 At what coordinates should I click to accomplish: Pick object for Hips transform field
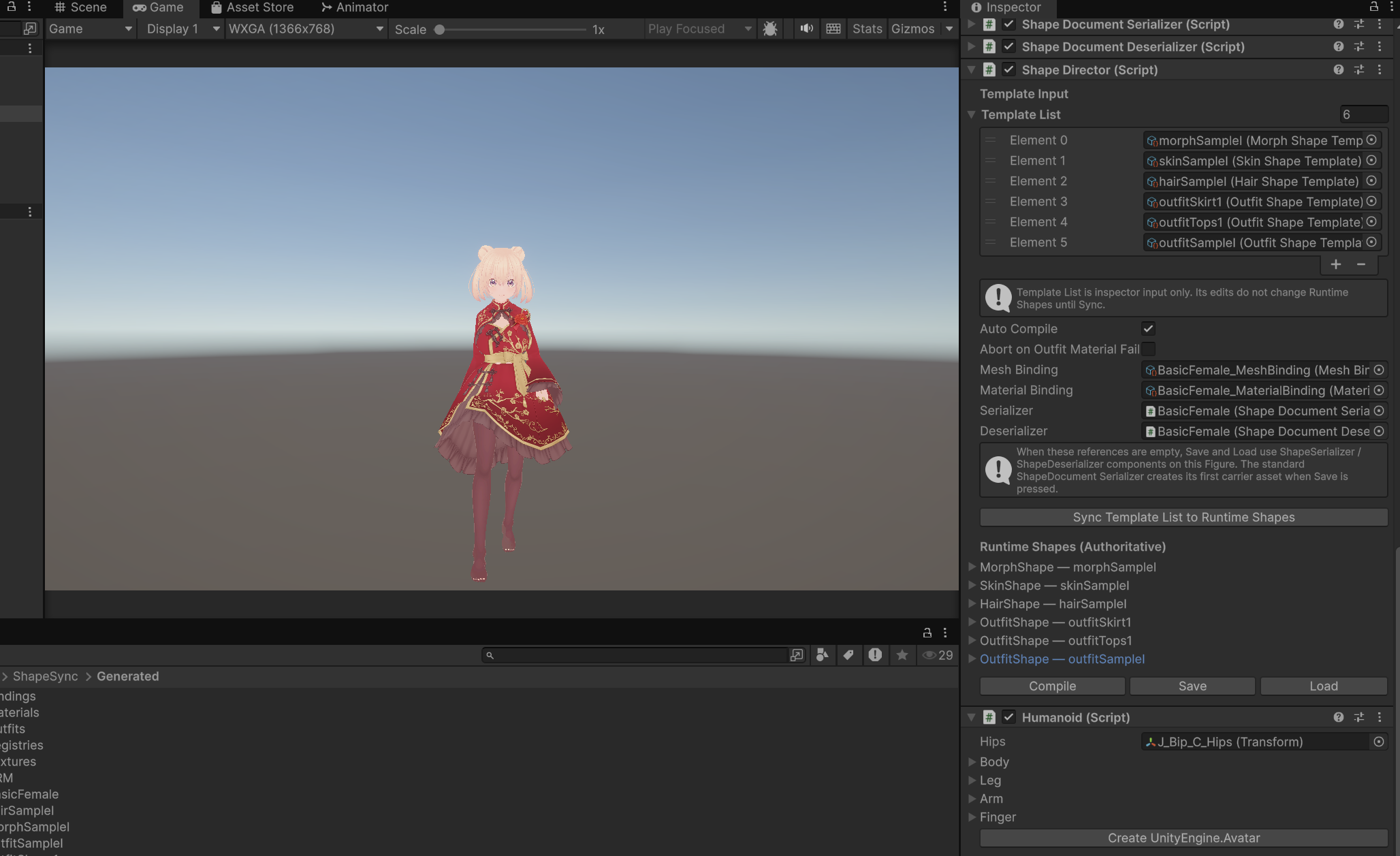[x=1379, y=742]
